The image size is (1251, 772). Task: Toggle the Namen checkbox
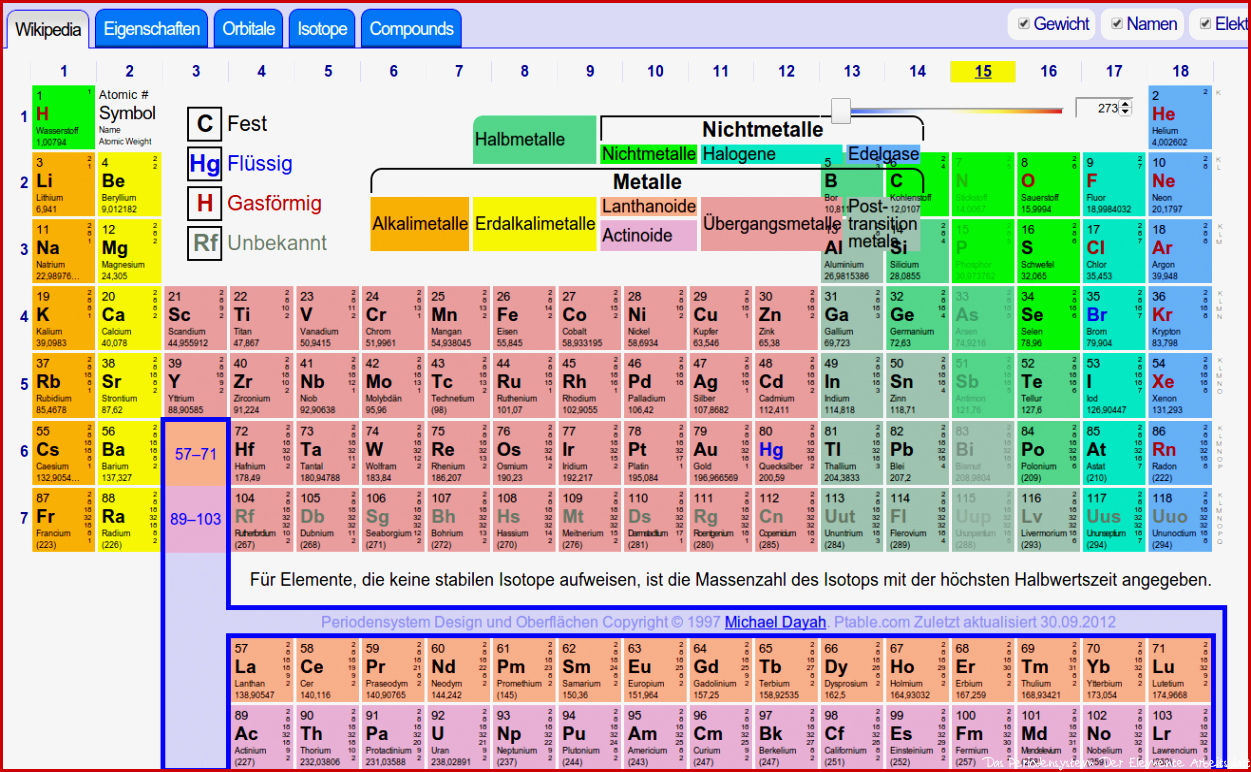pos(1117,24)
